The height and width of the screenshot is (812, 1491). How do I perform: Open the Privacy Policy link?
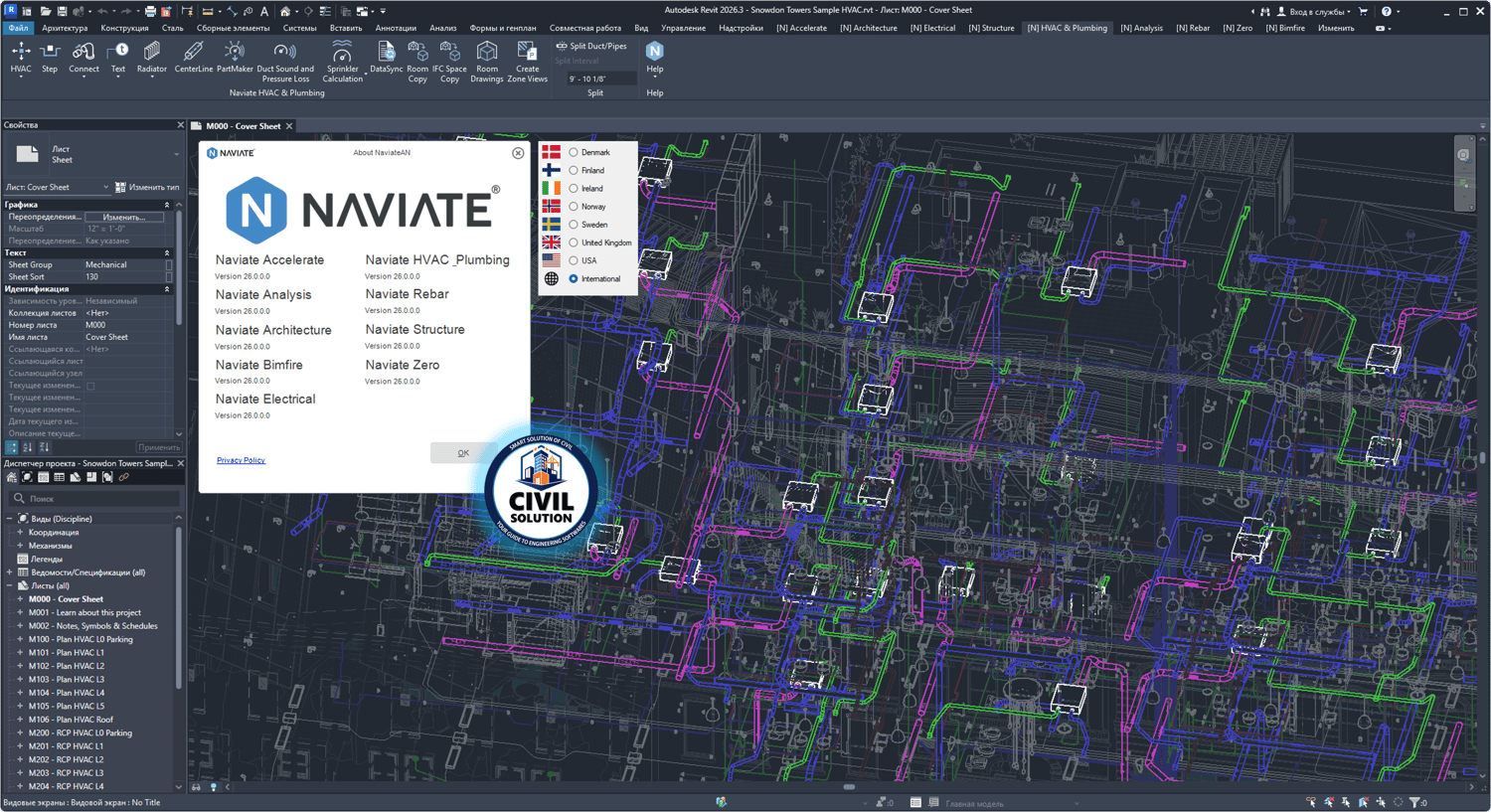241,460
